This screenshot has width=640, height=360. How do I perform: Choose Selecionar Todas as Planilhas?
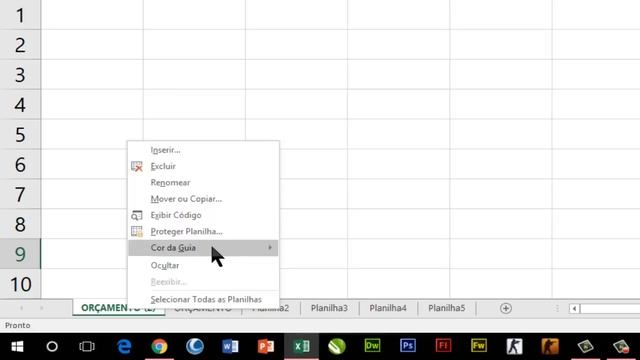coord(206,299)
